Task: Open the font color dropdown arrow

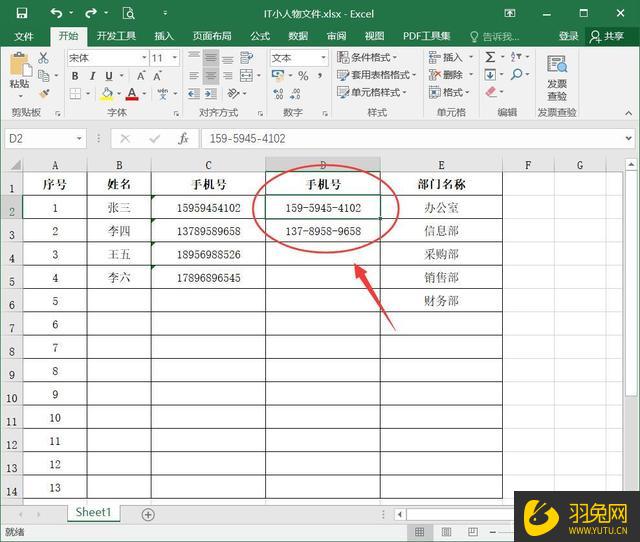Action: 144,94
